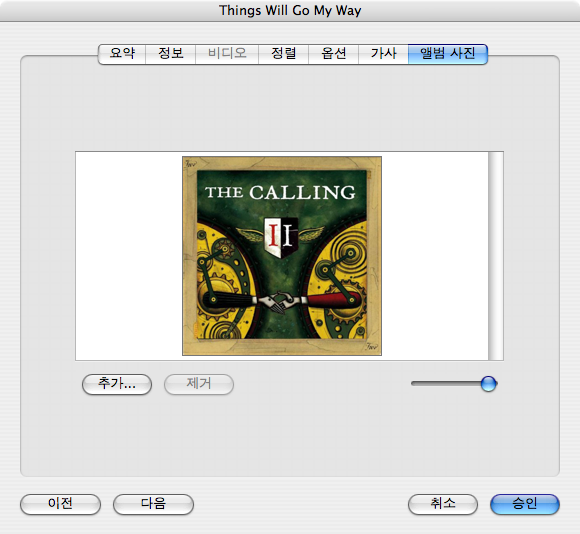Click the 추가... button to add artwork
This screenshot has width=580, height=534.
tap(117, 384)
